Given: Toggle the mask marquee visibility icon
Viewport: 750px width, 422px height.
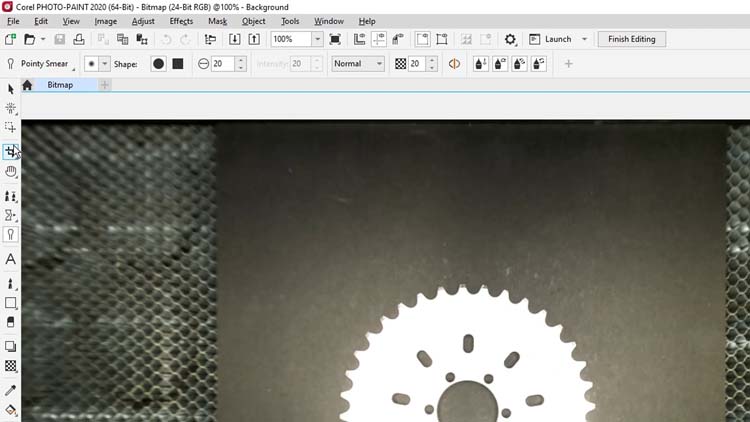Looking at the screenshot, I should [422, 39].
